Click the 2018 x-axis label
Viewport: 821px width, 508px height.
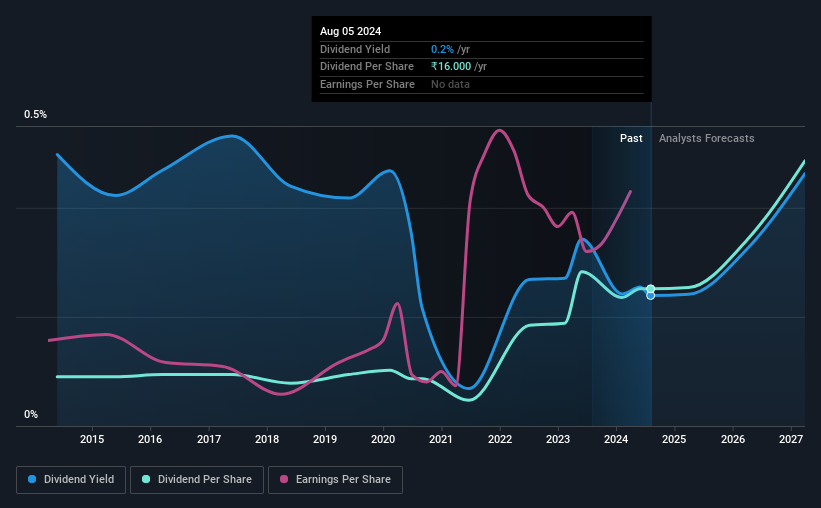pyautogui.click(x=267, y=439)
